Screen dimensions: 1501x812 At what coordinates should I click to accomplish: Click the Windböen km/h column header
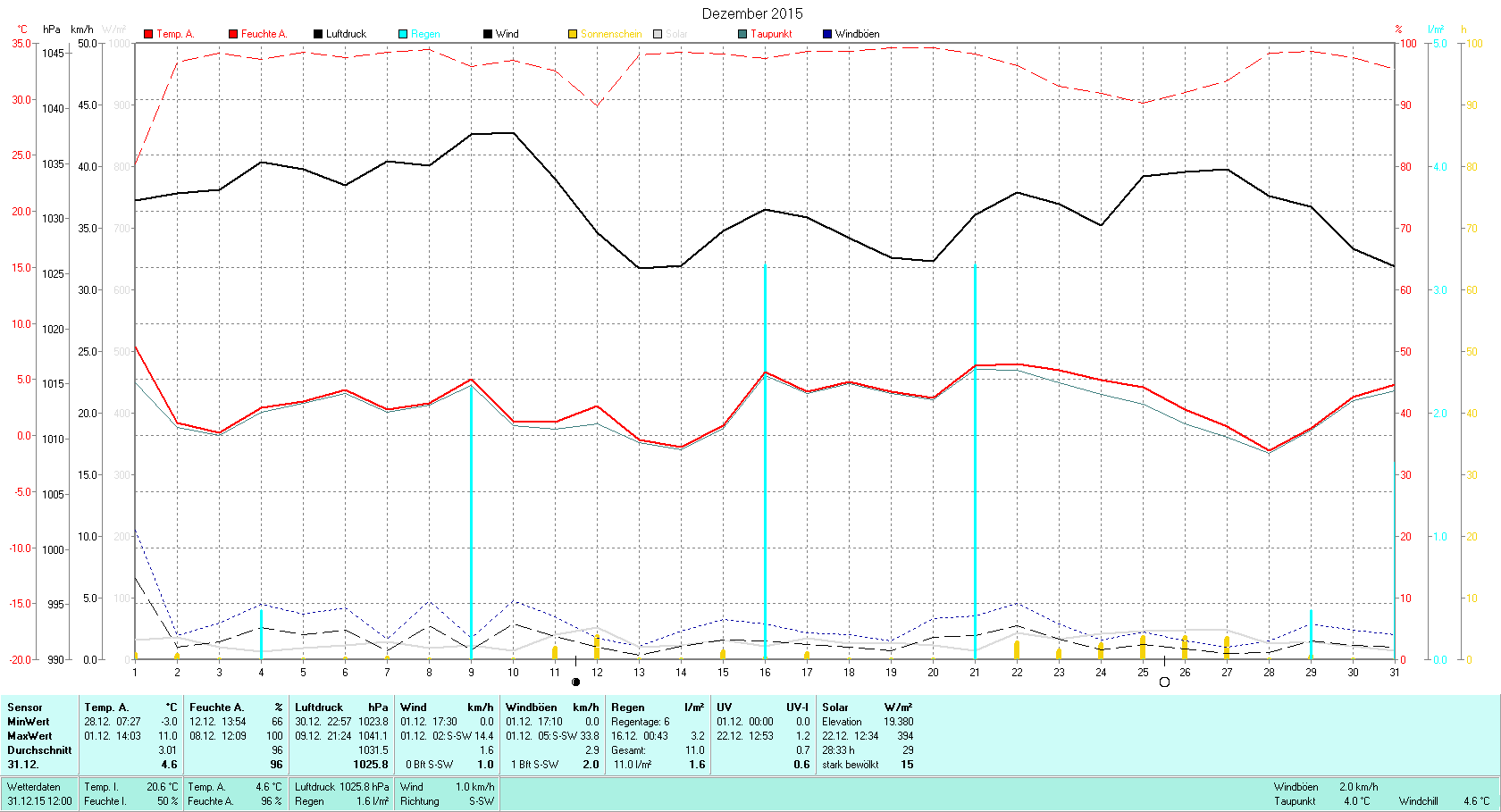552,707
